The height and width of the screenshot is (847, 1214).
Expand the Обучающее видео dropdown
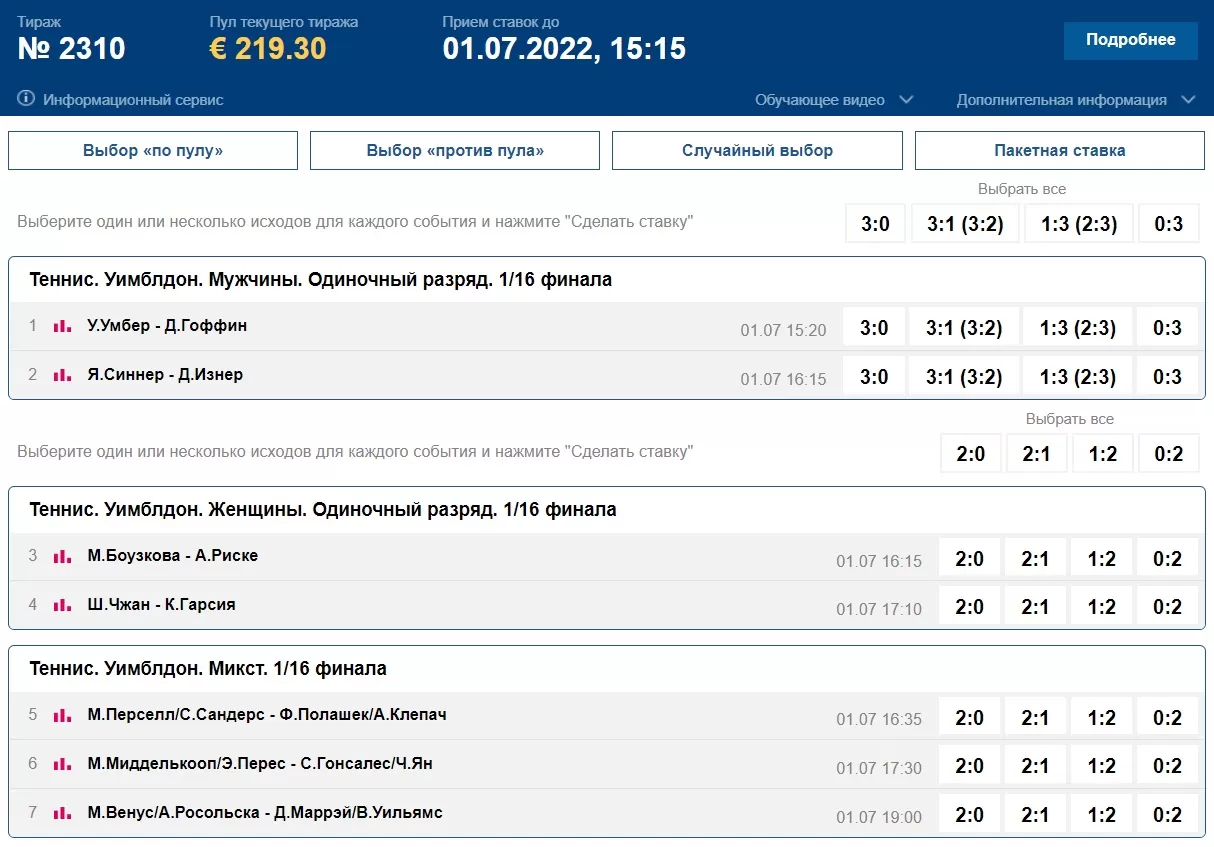[x=834, y=100]
